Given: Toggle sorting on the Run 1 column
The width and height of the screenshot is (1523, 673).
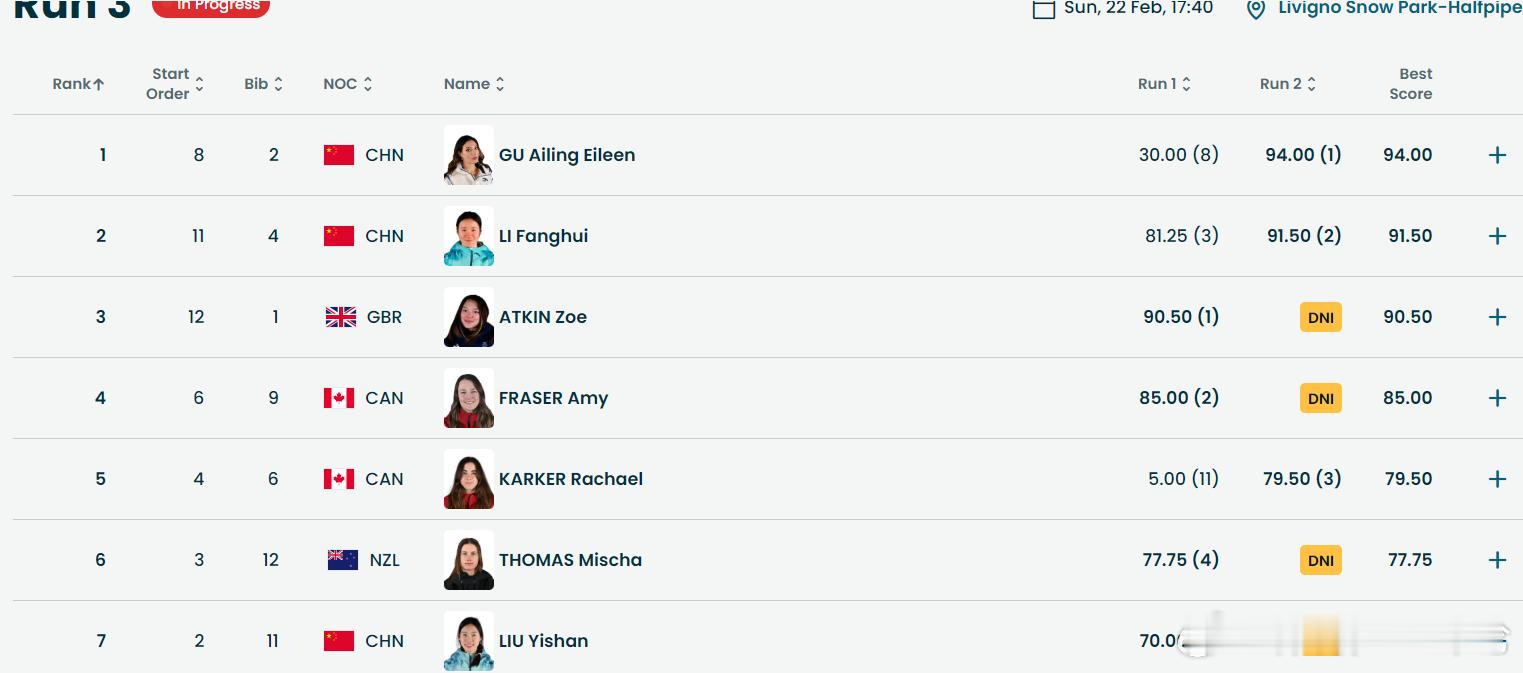Looking at the screenshot, I should click(x=1187, y=84).
